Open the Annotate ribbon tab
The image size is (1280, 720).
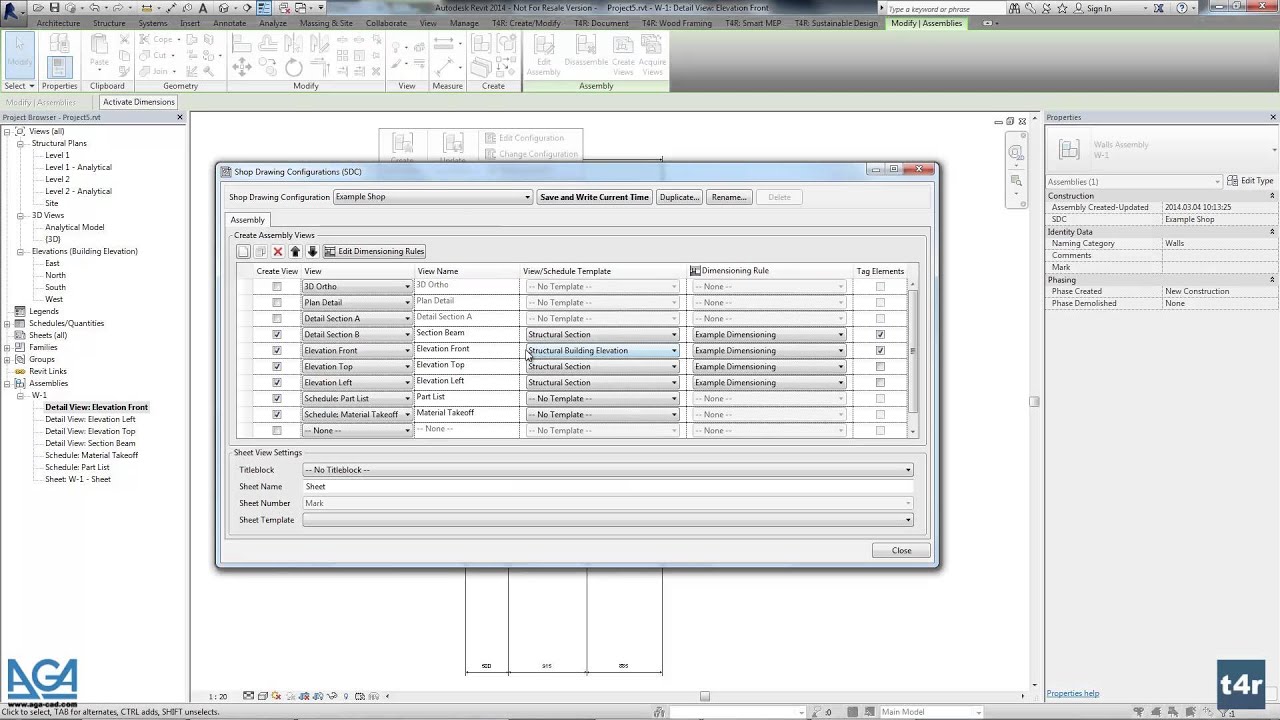(229, 23)
